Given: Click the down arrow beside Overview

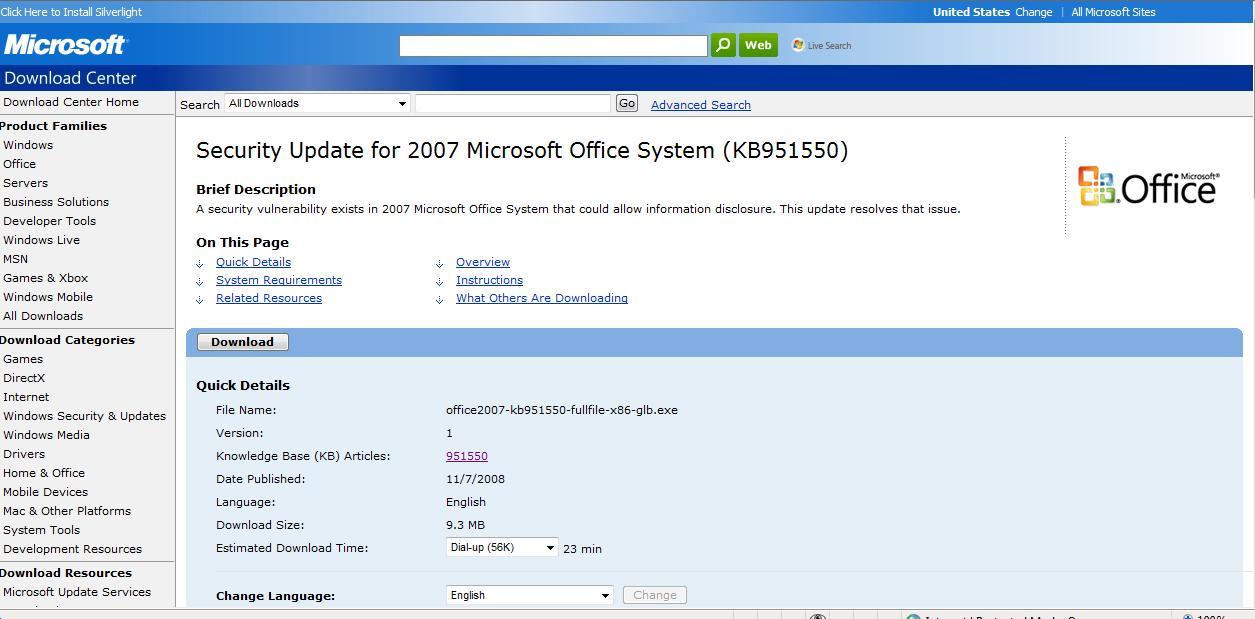Looking at the screenshot, I should pos(439,264).
